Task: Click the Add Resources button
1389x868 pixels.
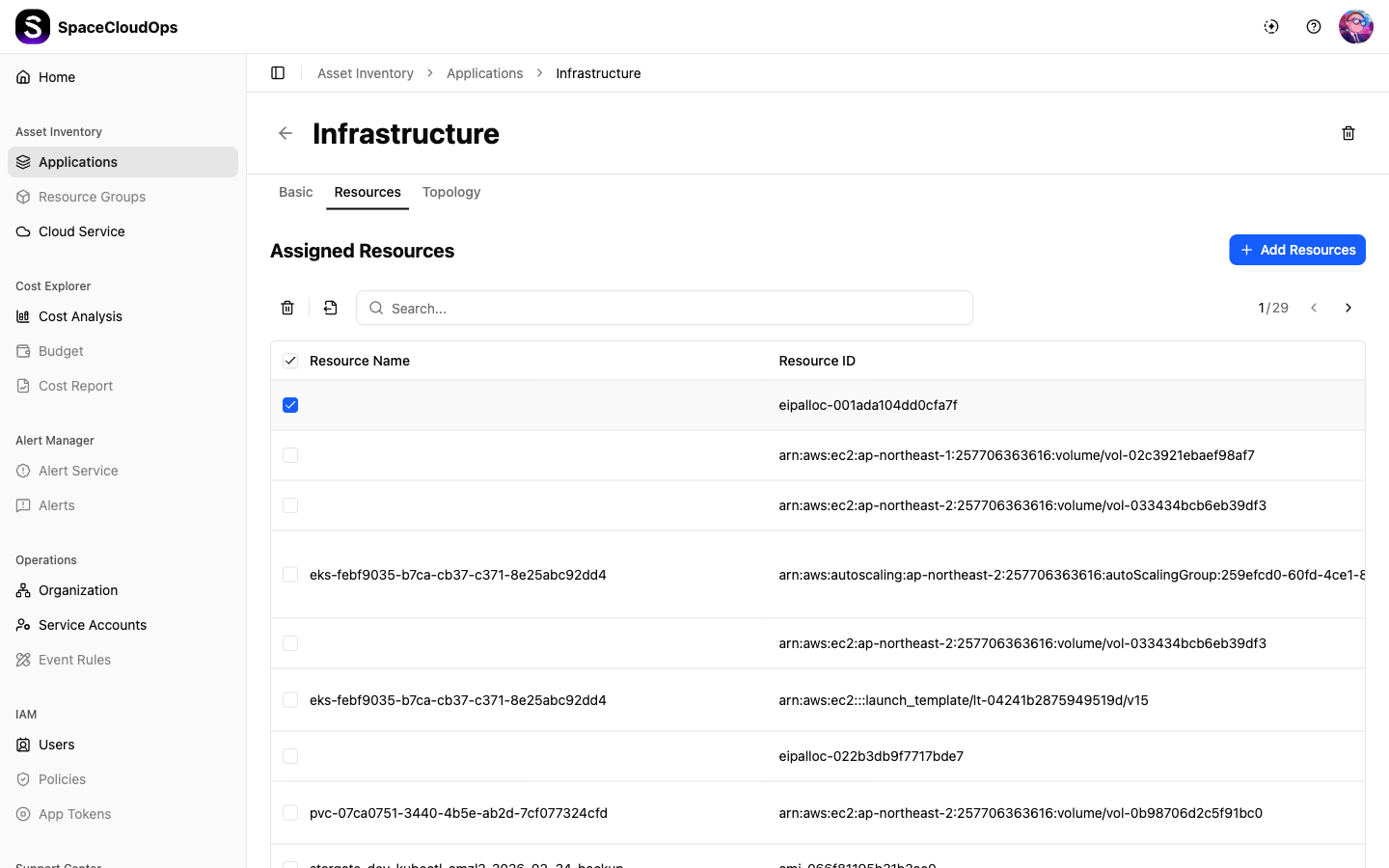Action: click(1296, 250)
